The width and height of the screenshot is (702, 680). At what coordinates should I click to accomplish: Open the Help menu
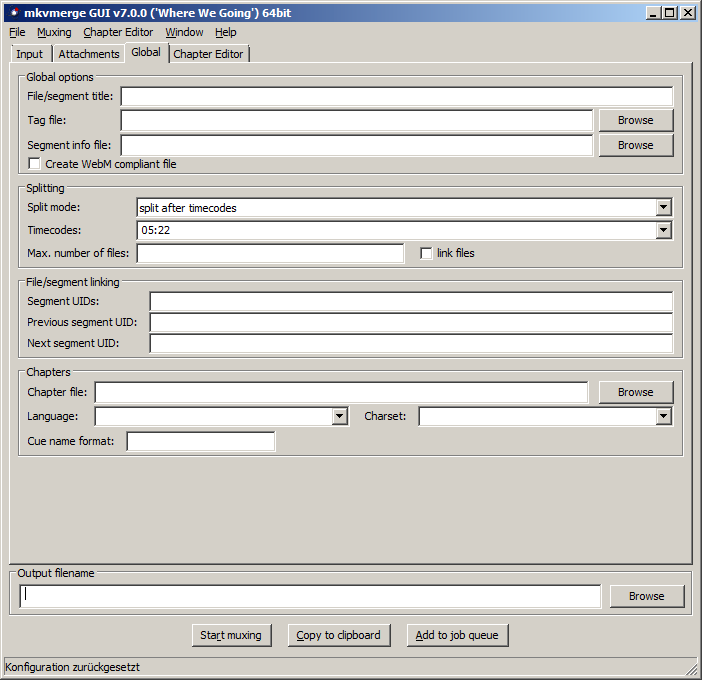click(226, 32)
